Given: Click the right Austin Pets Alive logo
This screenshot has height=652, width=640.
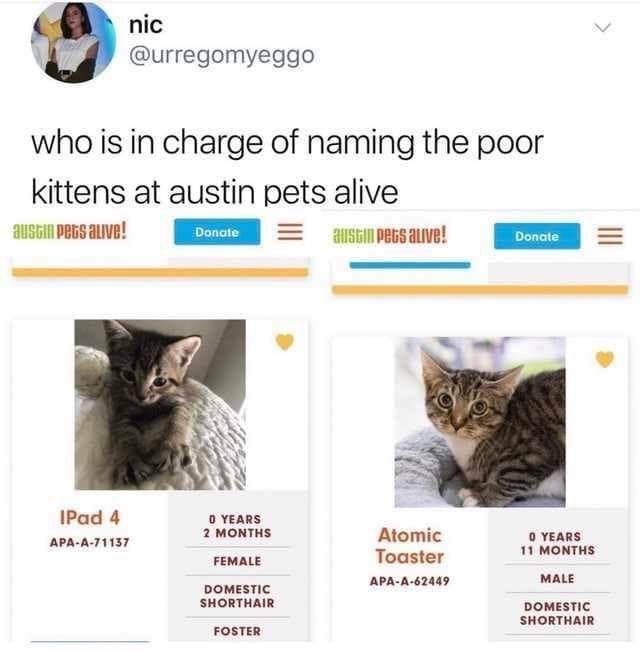Looking at the screenshot, I should (x=390, y=235).
